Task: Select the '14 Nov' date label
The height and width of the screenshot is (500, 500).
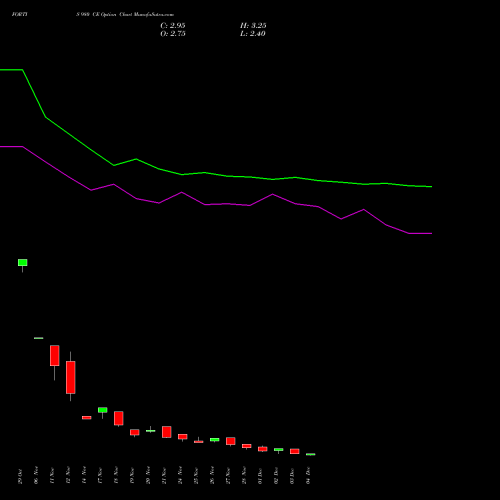Action: 85,475
